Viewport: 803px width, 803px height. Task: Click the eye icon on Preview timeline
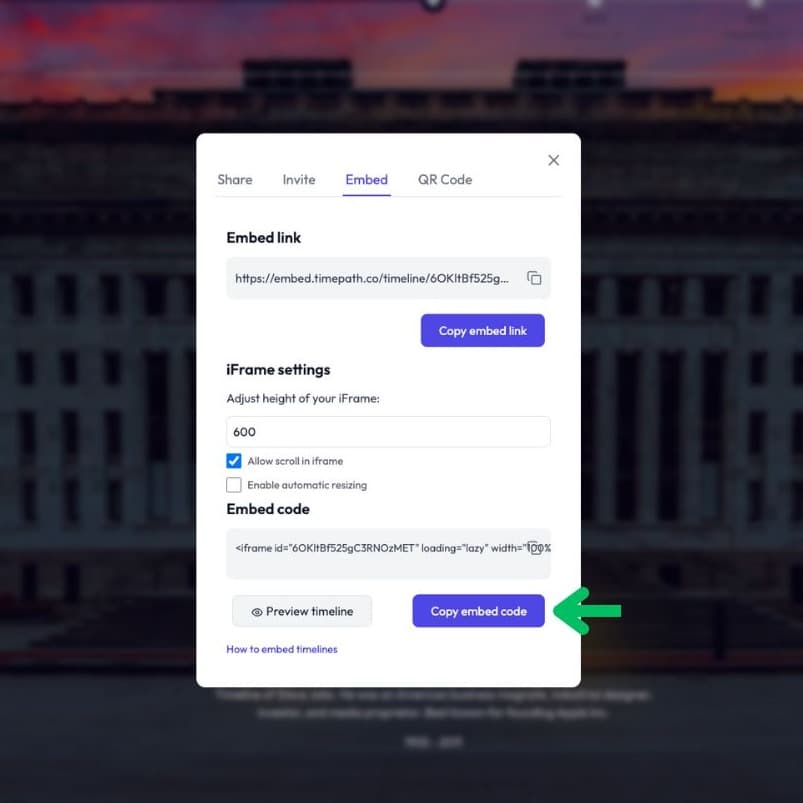[x=257, y=612]
